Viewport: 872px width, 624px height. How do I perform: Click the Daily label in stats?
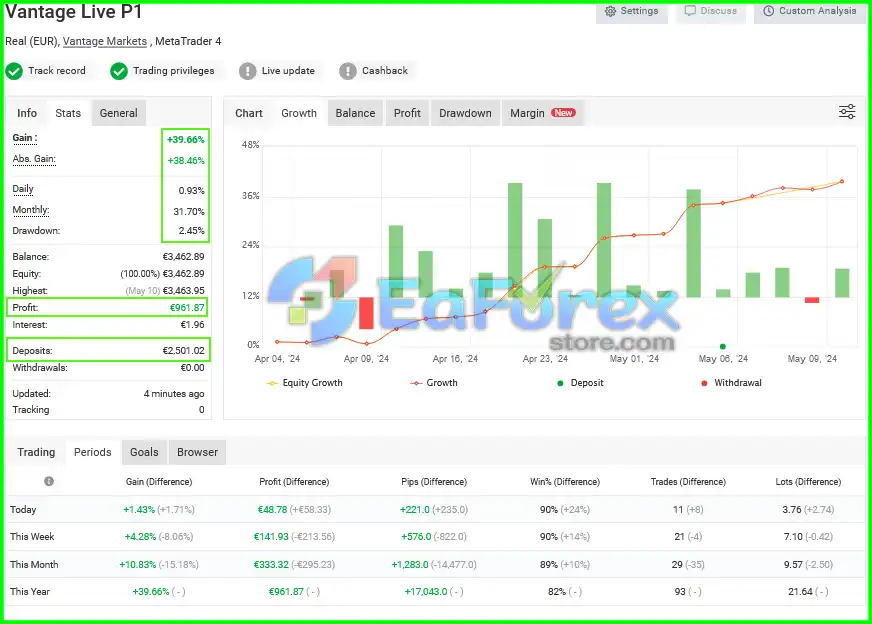pos(23,189)
